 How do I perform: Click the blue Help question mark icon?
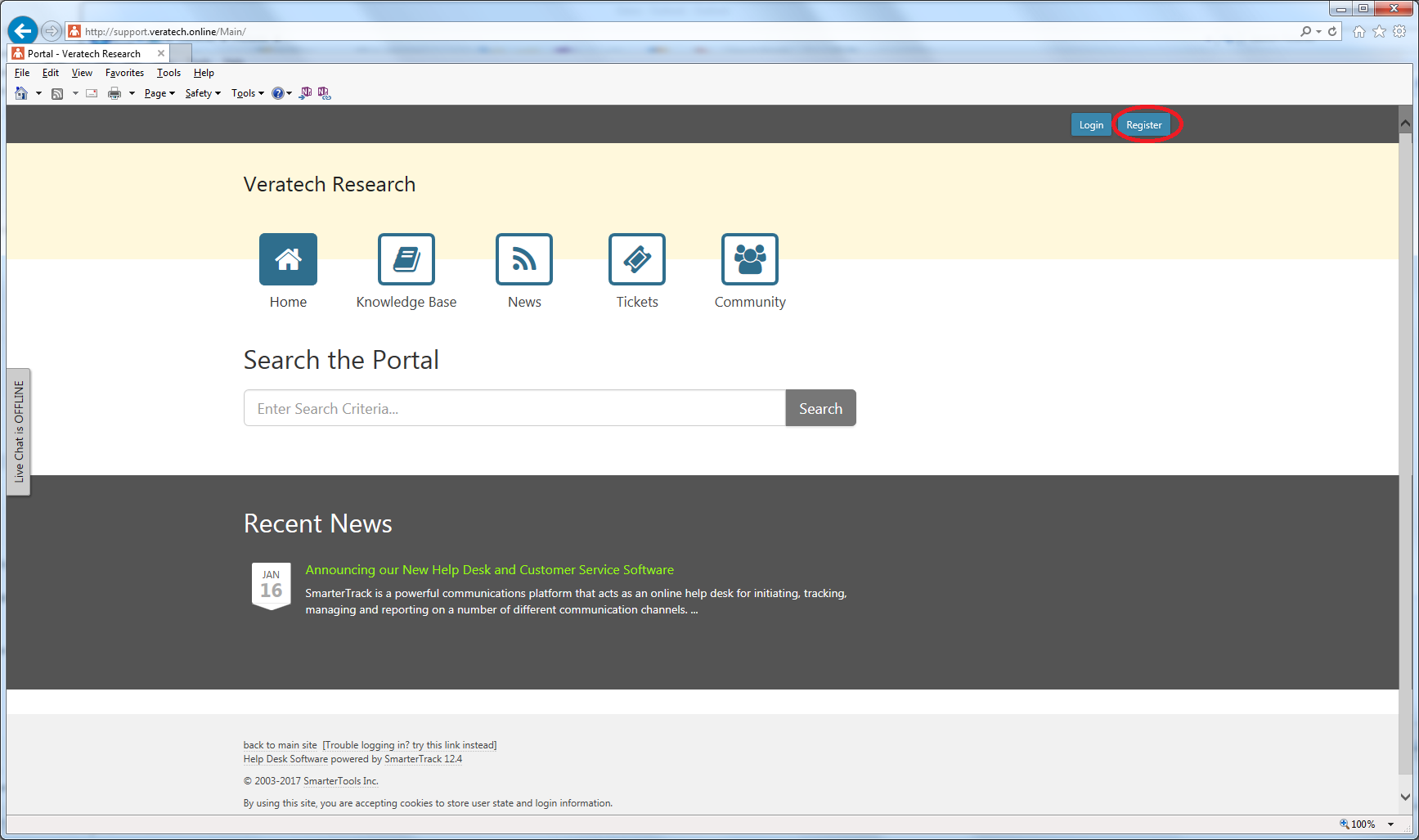[x=278, y=93]
